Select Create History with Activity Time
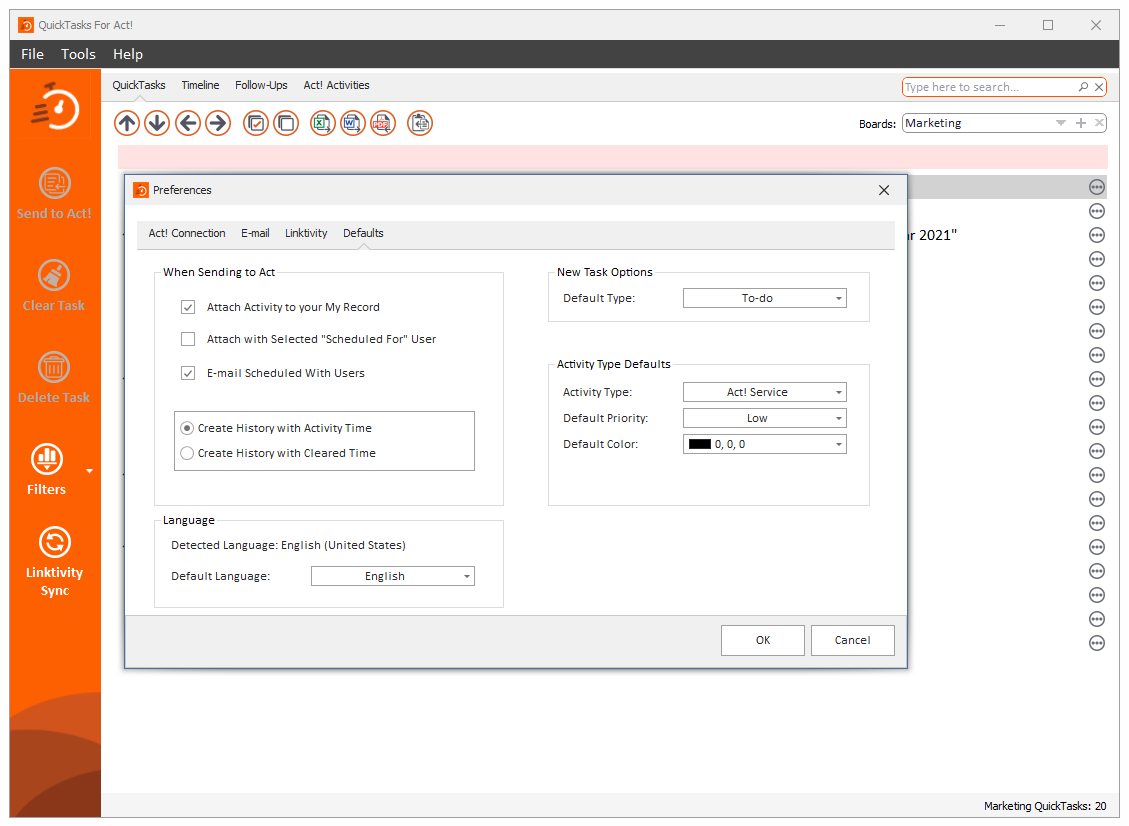Image resolution: width=1129 pixels, height=826 pixels. point(187,428)
